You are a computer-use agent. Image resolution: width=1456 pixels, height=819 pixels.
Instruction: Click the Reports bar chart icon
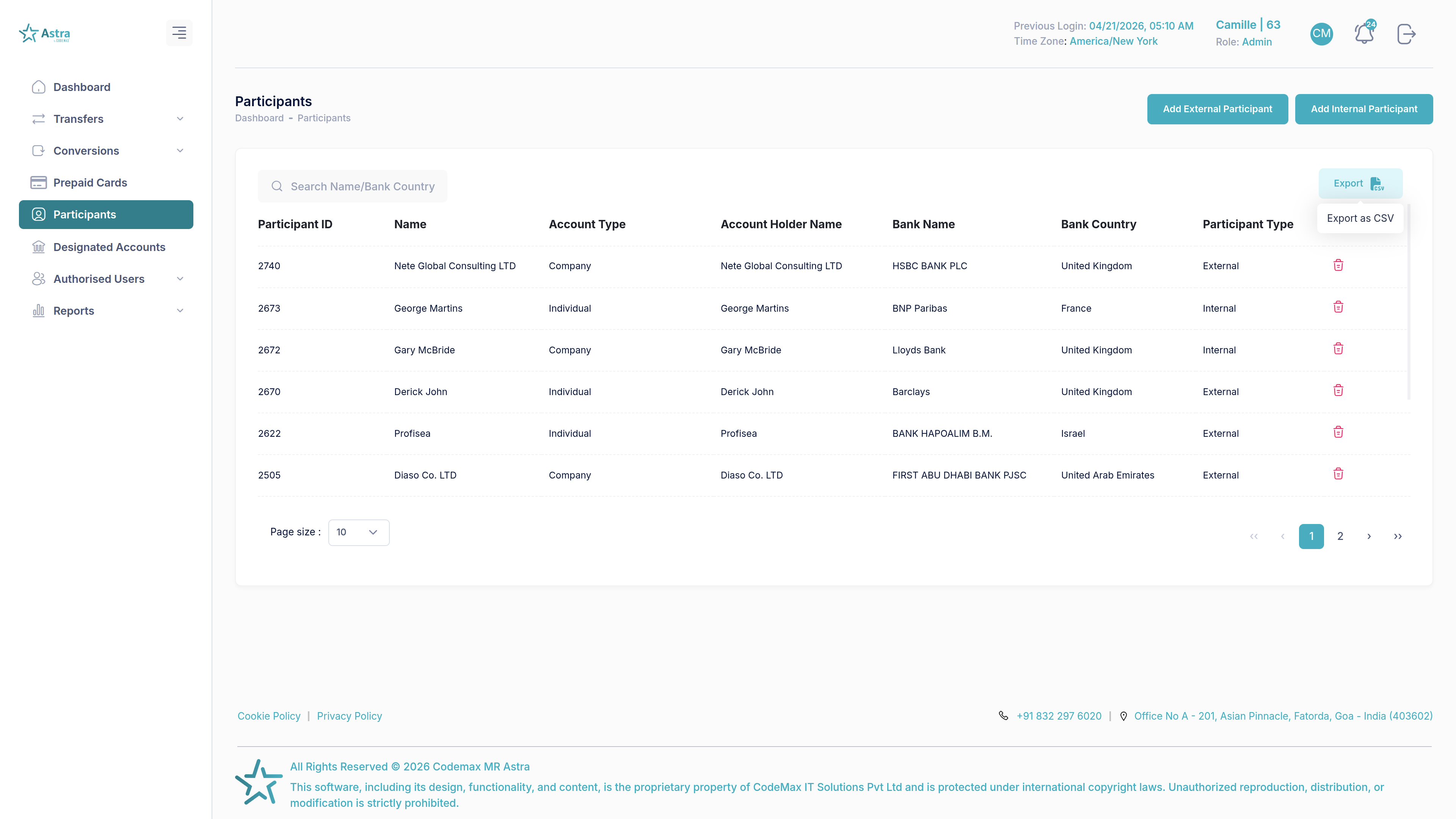tap(38, 310)
